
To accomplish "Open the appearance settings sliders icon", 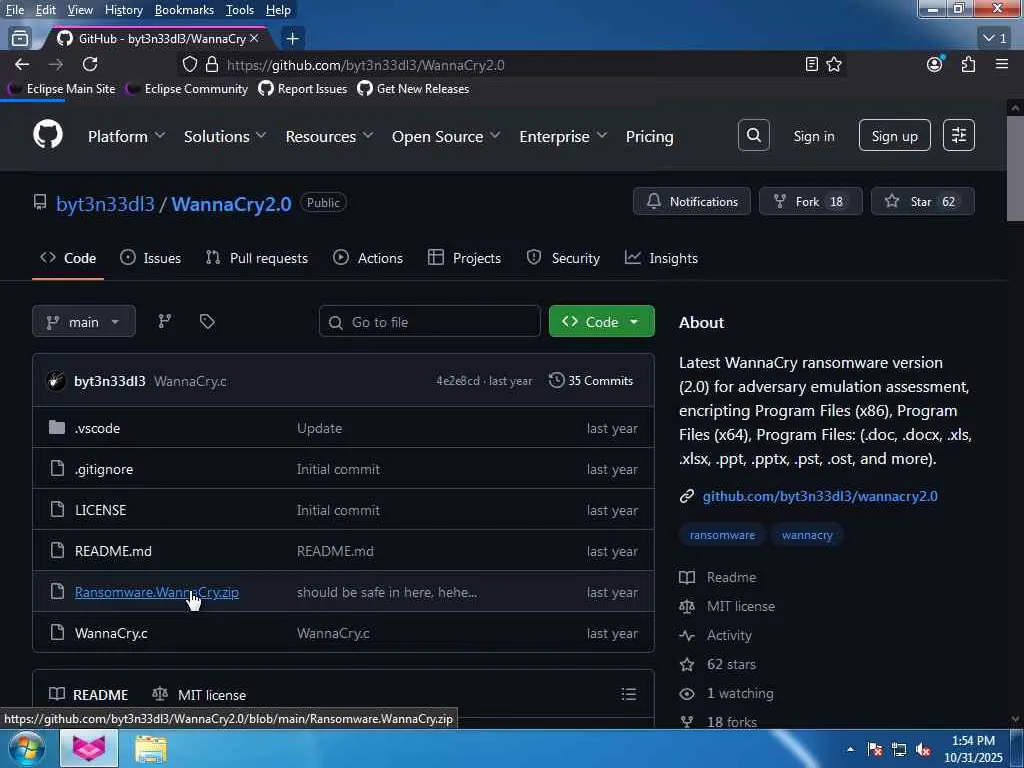I will pyautogui.click(x=959, y=135).
